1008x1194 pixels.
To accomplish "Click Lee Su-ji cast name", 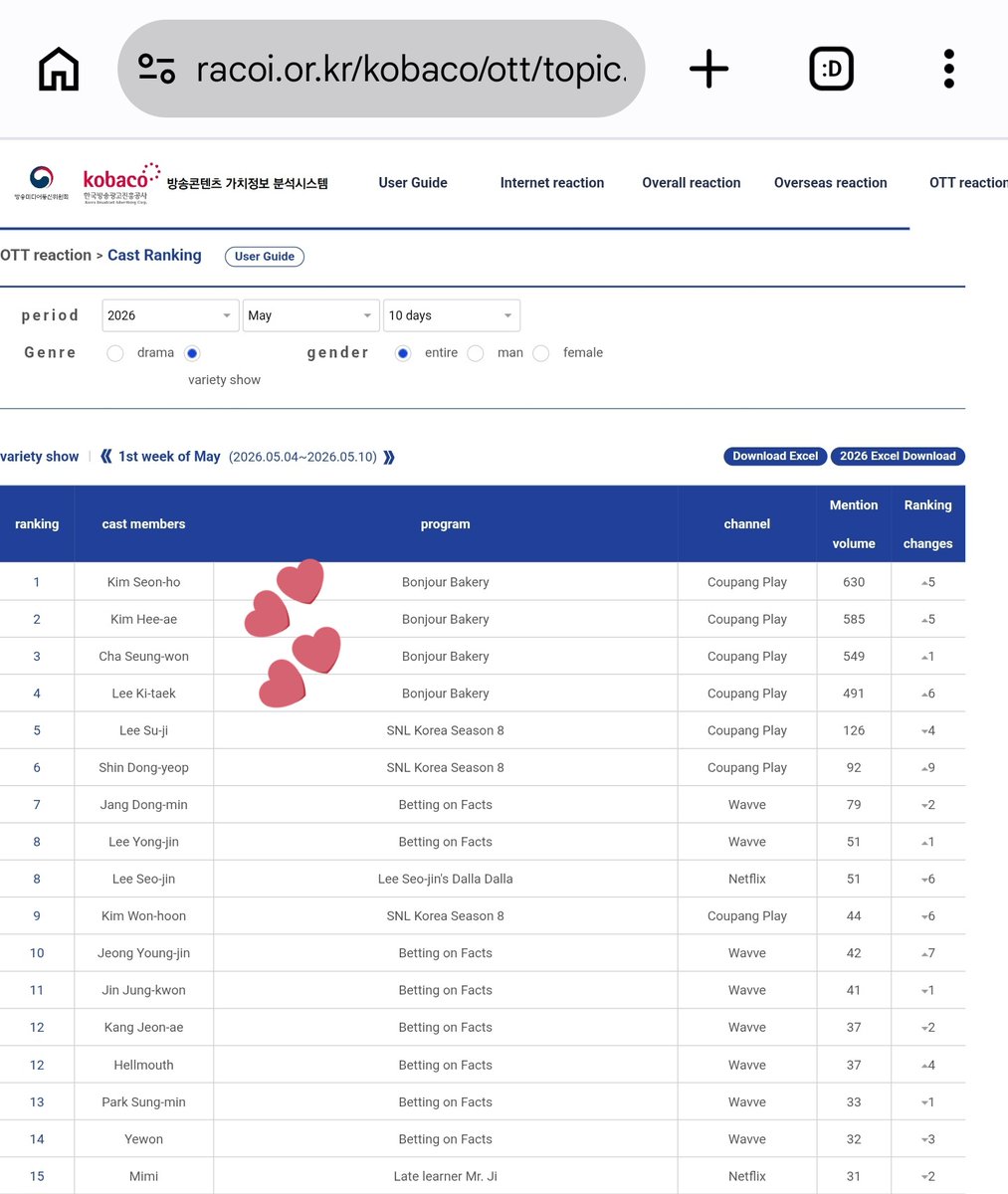I will 143,730.
